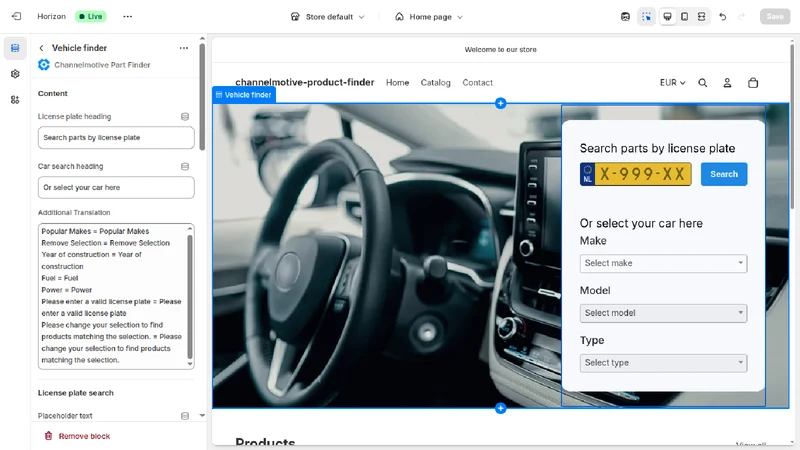Open the App embeds sidebar icon
Screen dimensions: 800x450
tap(15, 99)
